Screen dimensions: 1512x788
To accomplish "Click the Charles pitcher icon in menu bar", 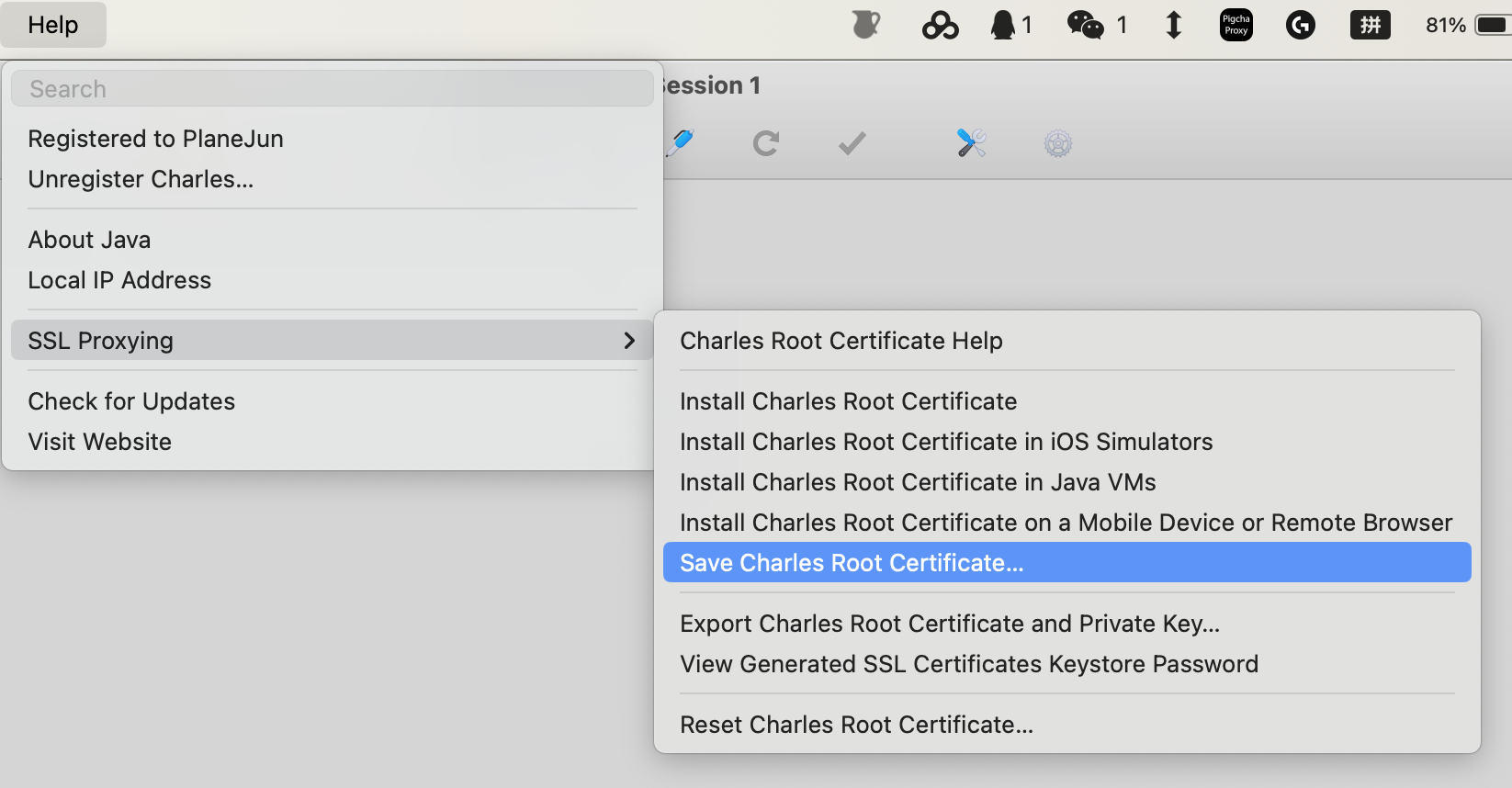I will [x=865, y=25].
